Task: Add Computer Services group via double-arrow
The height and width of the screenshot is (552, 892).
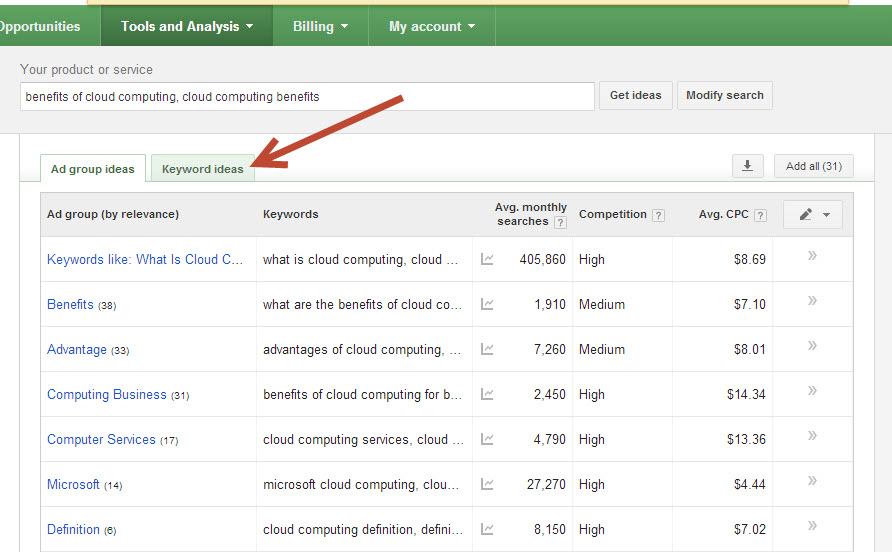Action: click(812, 435)
